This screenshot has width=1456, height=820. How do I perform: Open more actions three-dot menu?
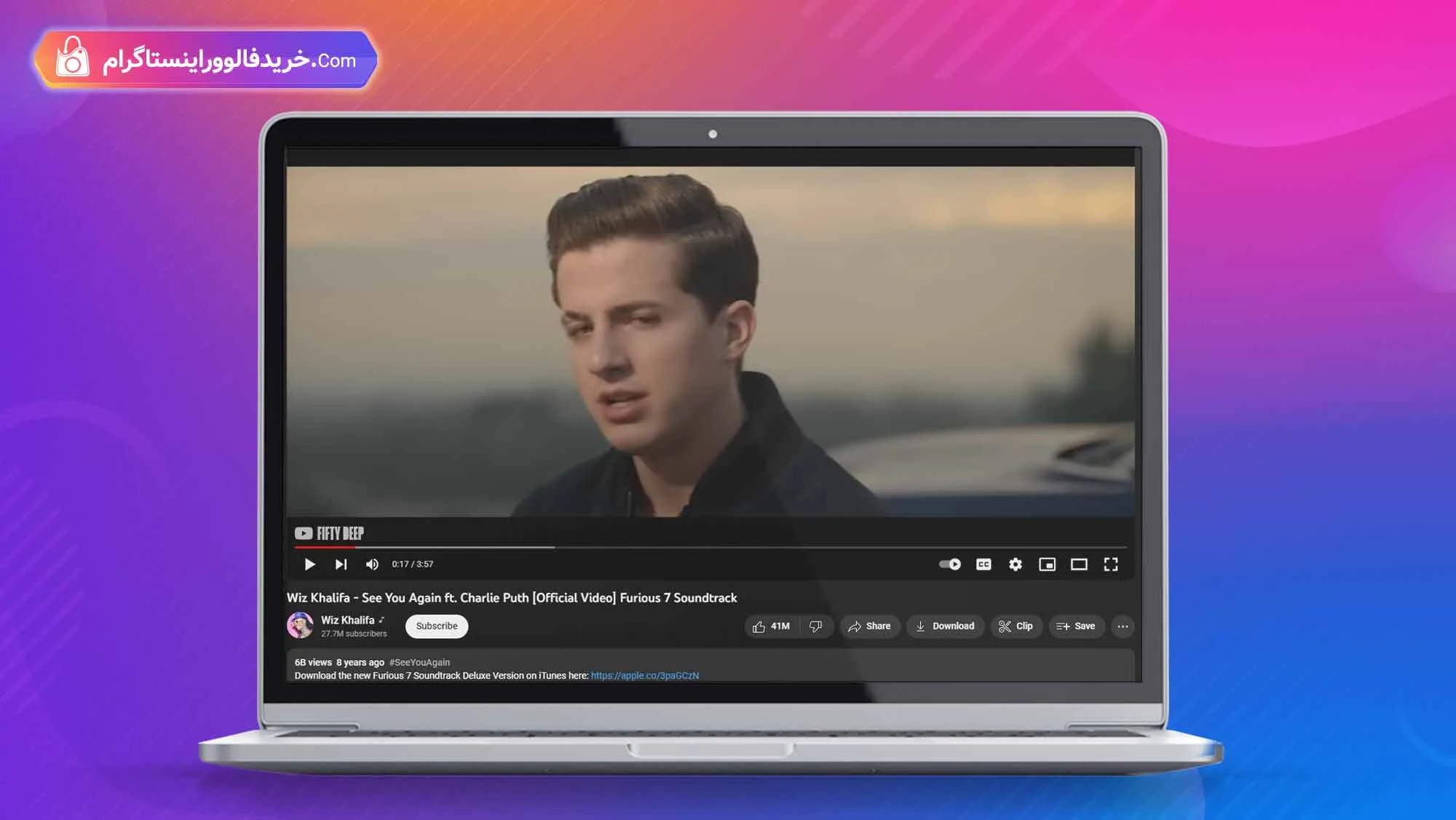(x=1123, y=626)
